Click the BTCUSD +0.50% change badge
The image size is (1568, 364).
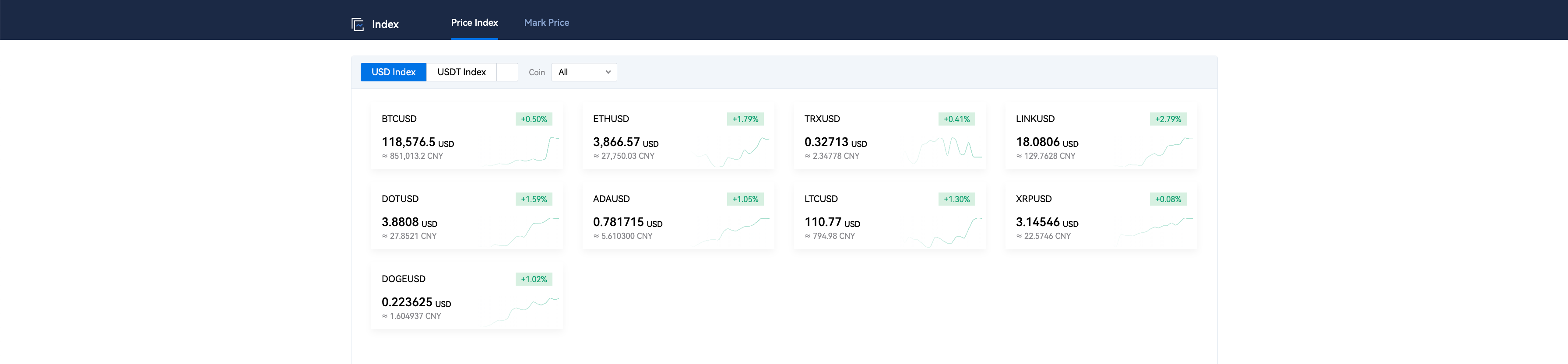click(x=533, y=119)
